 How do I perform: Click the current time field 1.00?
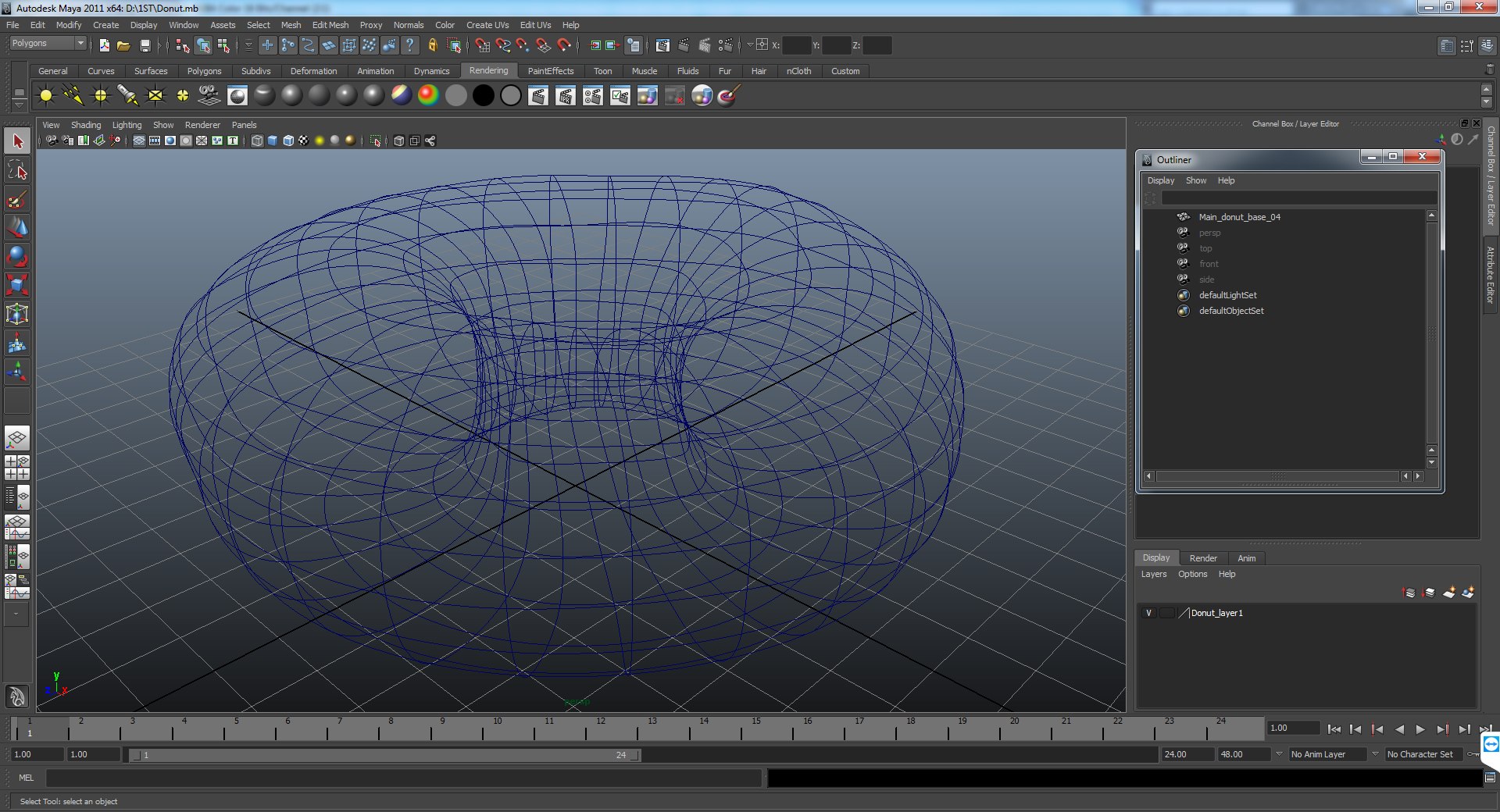pos(1293,728)
